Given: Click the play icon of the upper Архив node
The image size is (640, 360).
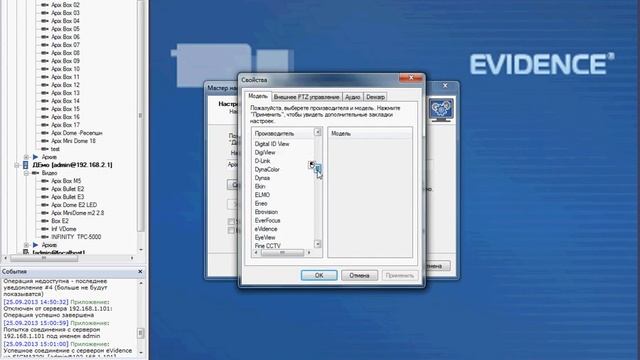Looking at the screenshot, I should (36, 157).
